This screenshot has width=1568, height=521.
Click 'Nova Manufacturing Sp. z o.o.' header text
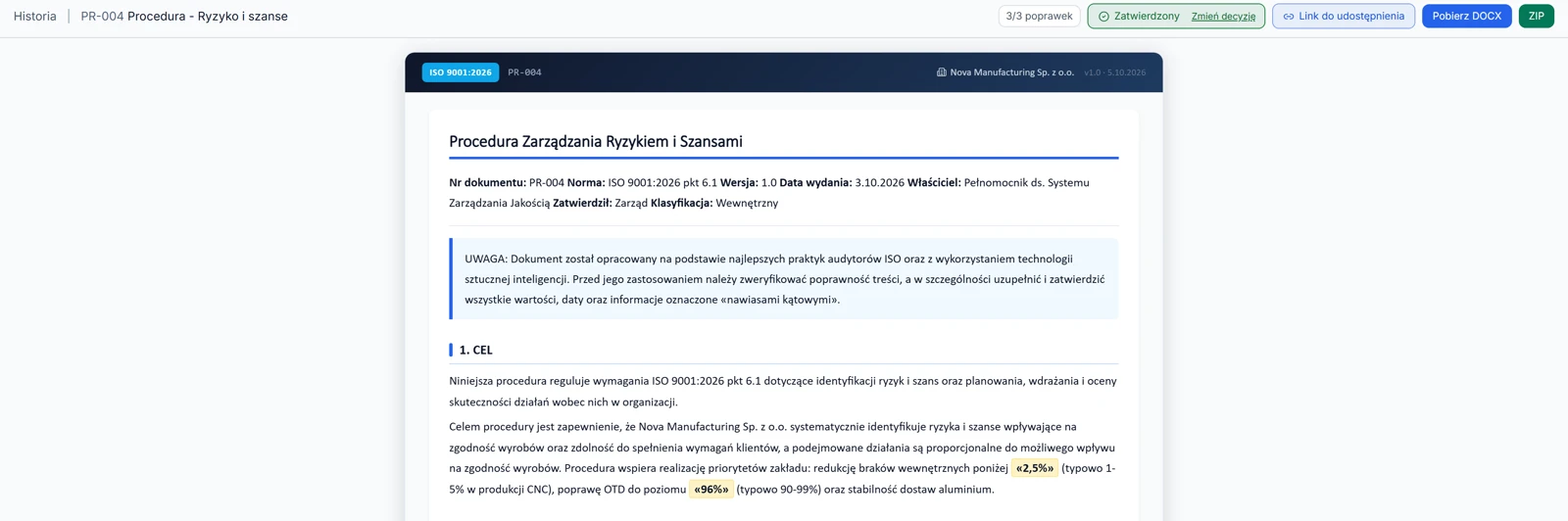click(x=1011, y=72)
